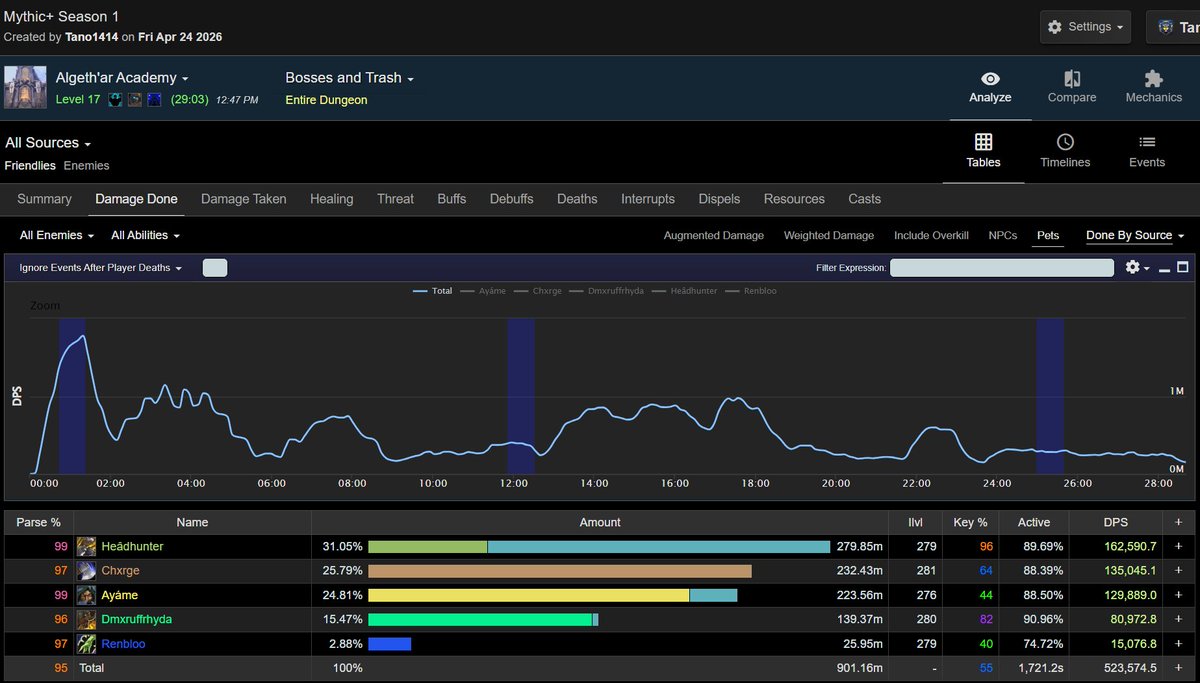Switch to the Tables grid icon
Image resolution: width=1200 pixels, height=683 pixels.
[984, 142]
